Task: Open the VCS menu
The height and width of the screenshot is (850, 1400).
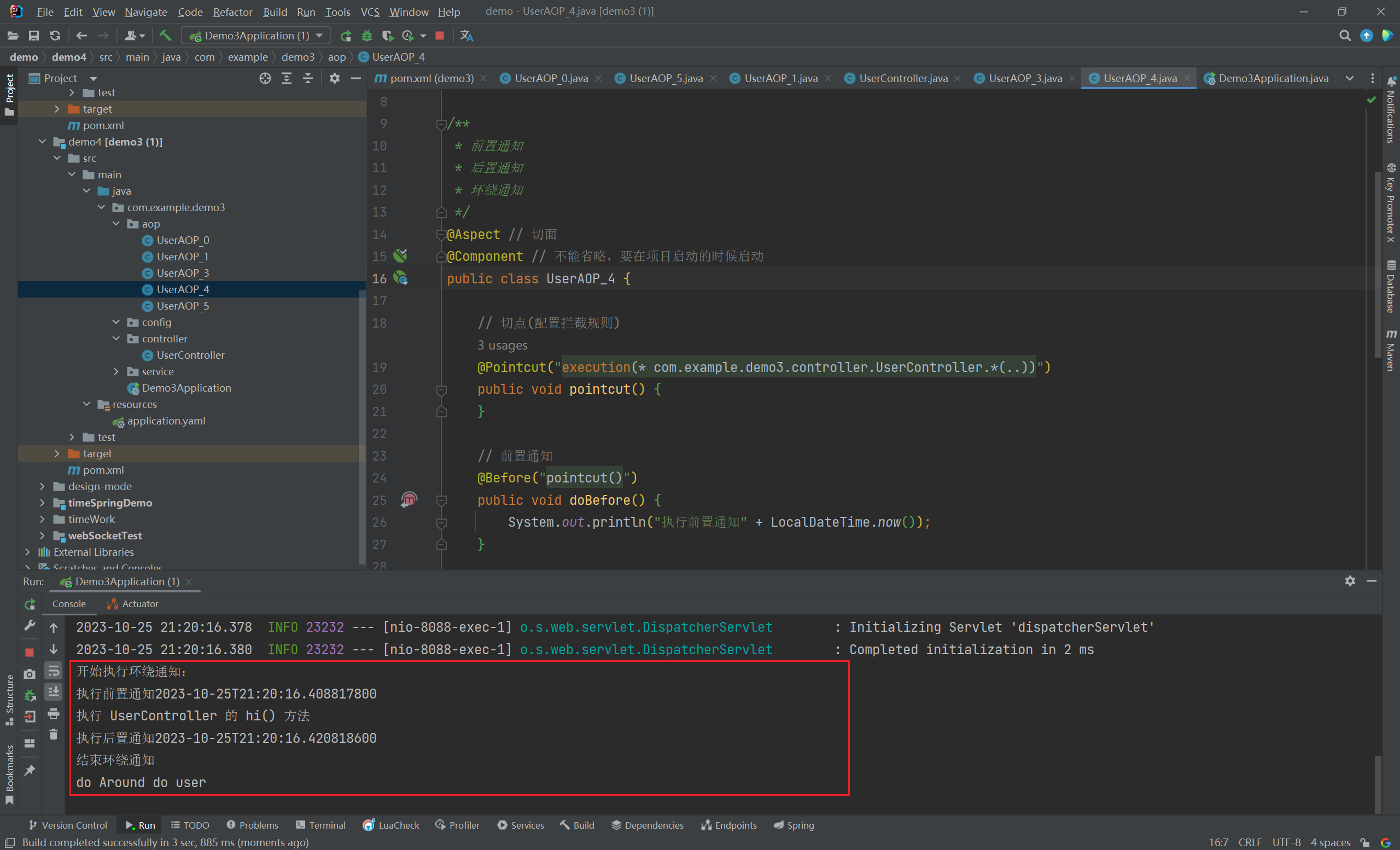Action: click(370, 12)
